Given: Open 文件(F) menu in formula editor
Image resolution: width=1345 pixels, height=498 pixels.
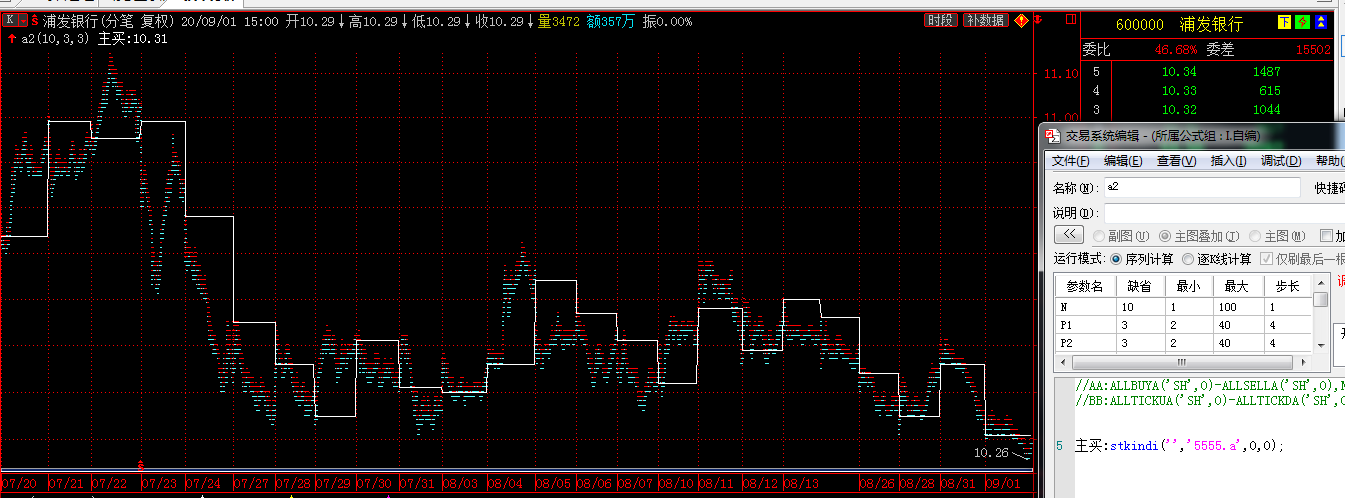Looking at the screenshot, I should pyautogui.click(x=1070, y=161).
